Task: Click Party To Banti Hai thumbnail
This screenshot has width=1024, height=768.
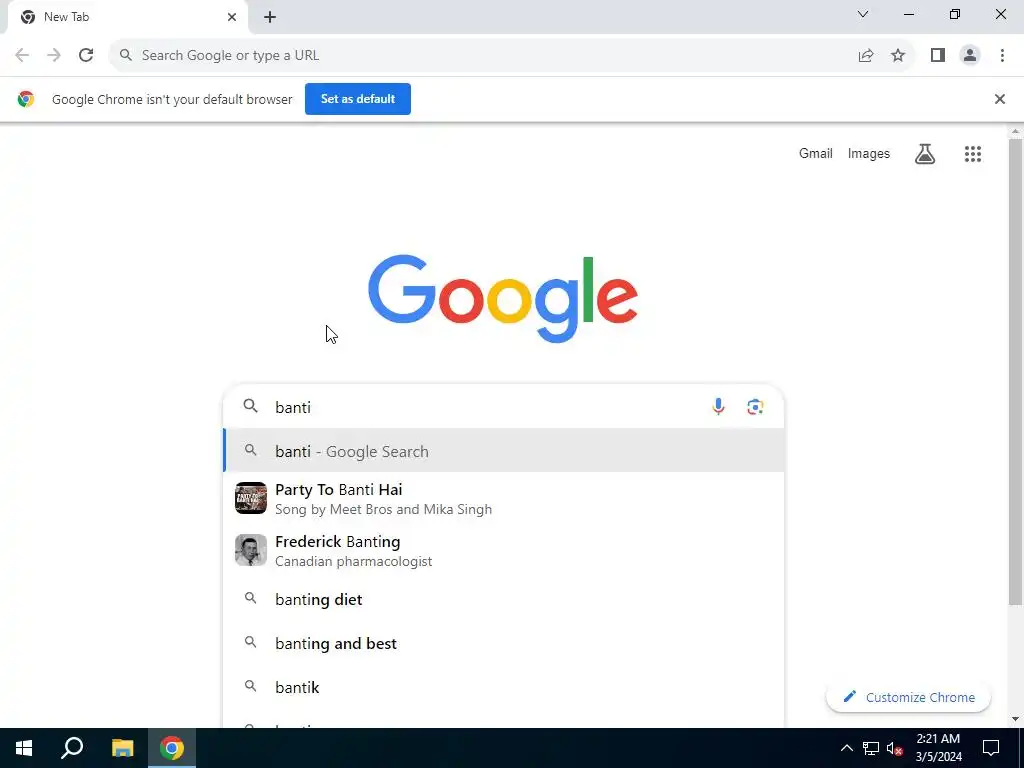Action: click(x=251, y=498)
